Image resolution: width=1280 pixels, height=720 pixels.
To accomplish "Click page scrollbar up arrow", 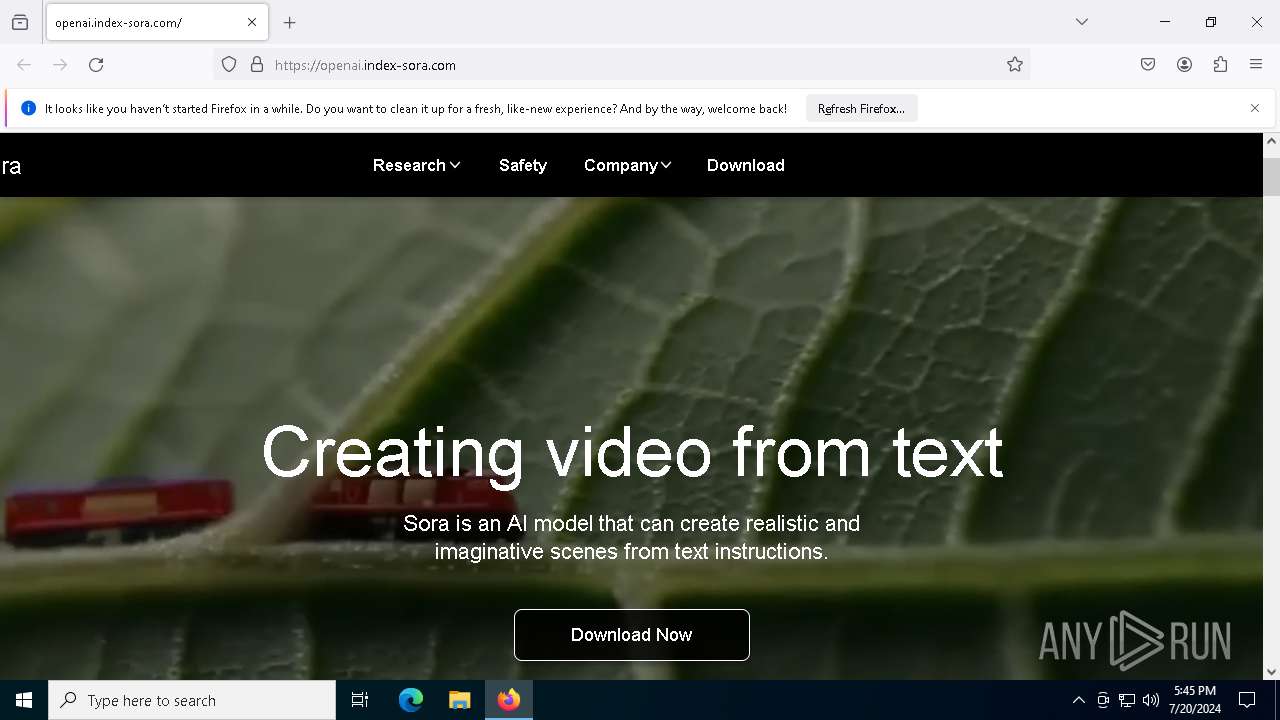I will click(x=1271, y=142).
